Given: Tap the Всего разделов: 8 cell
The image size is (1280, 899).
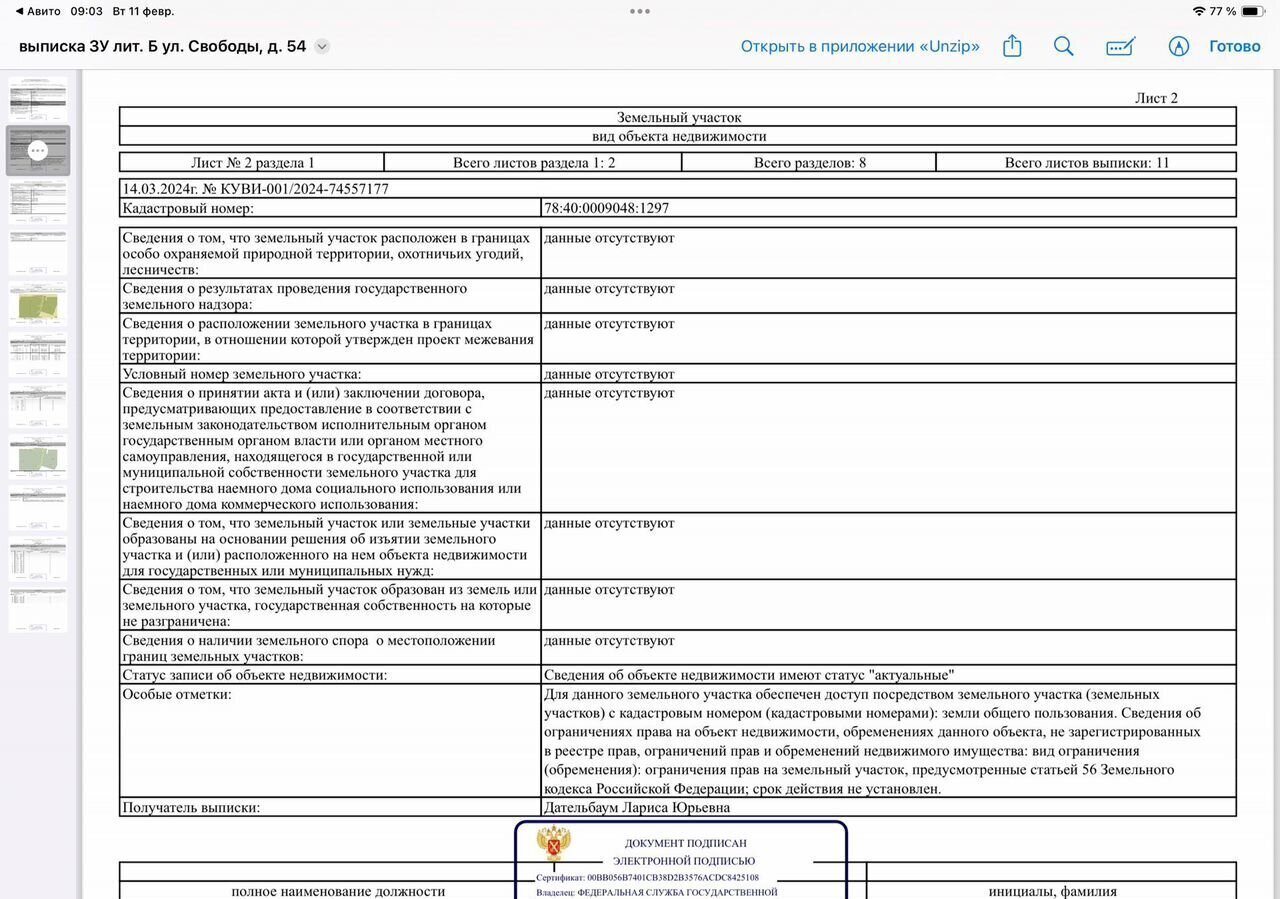Looking at the screenshot, I should pos(809,162).
